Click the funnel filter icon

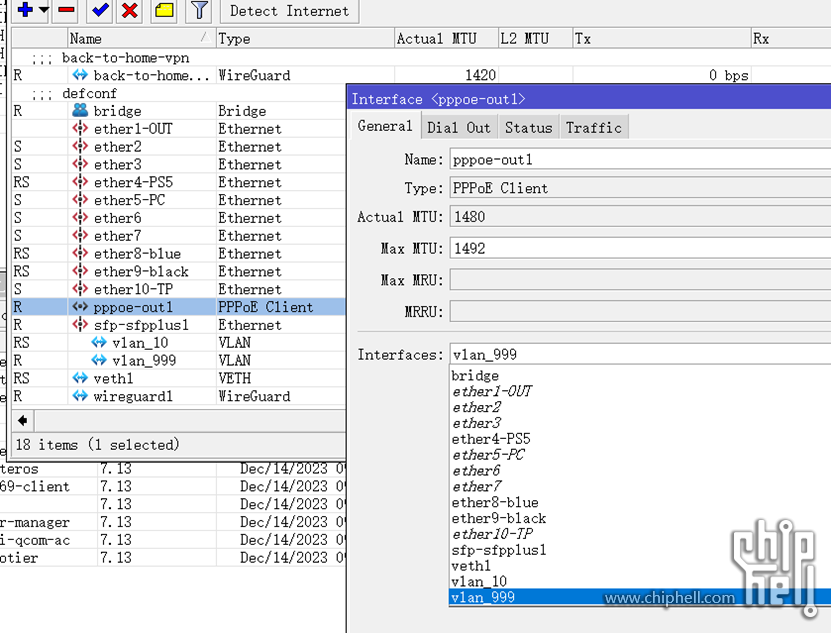(x=199, y=10)
